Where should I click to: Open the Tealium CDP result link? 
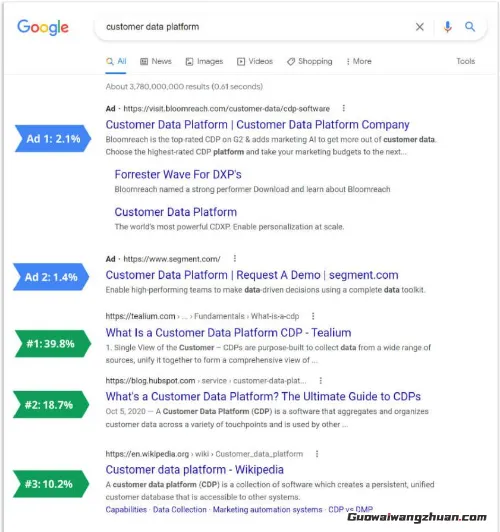click(x=228, y=332)
